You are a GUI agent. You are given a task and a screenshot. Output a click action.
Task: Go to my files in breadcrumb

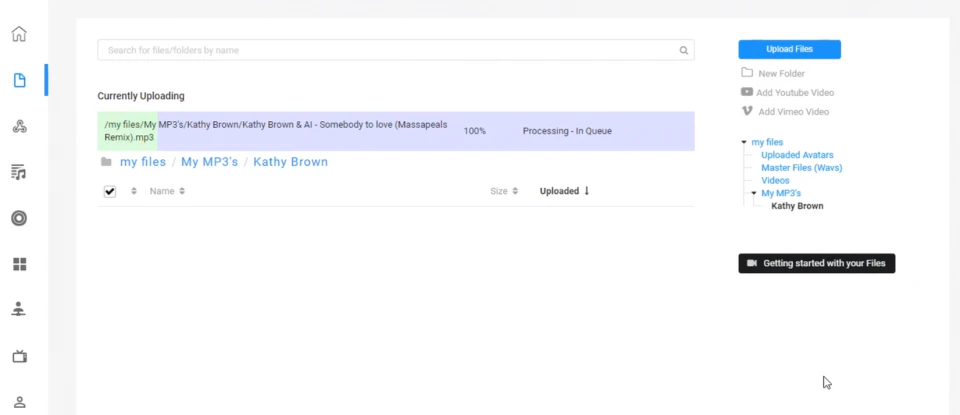[143, 162]
